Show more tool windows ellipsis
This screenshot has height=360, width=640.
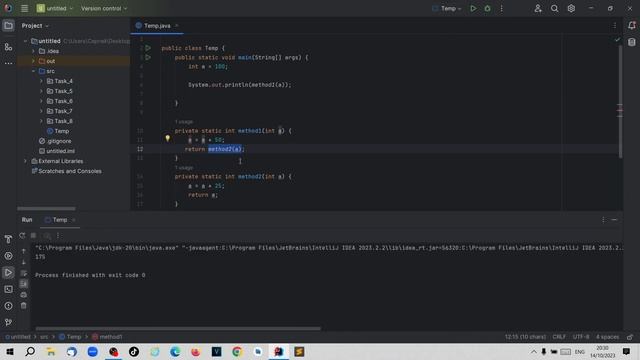pyautogui.click(x=8, y=63)
